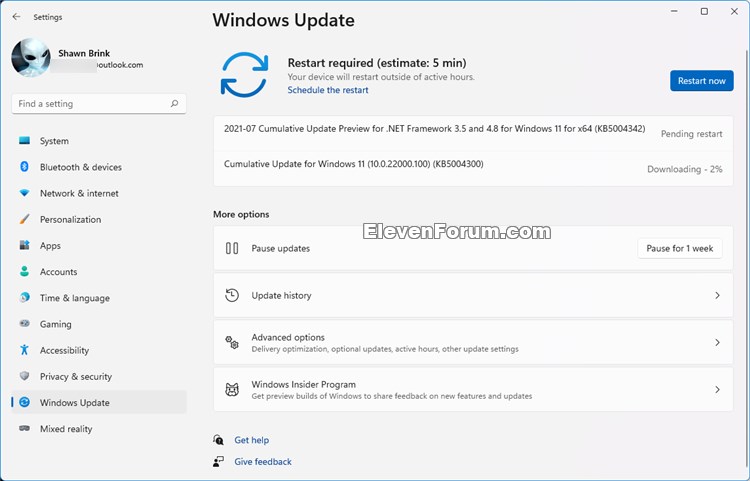Click the search magnifier icon

[175, 103]
